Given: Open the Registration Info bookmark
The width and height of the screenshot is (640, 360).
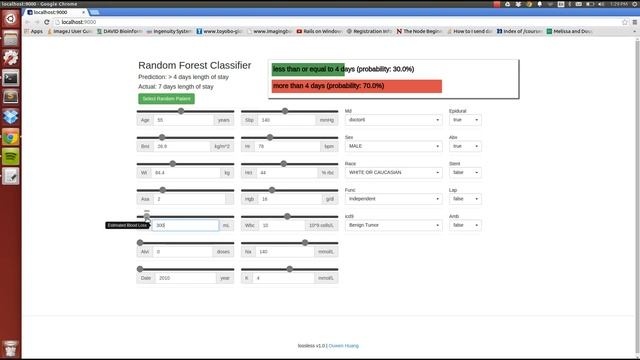Looking at the screenshot, I should [x=369, y=31].
